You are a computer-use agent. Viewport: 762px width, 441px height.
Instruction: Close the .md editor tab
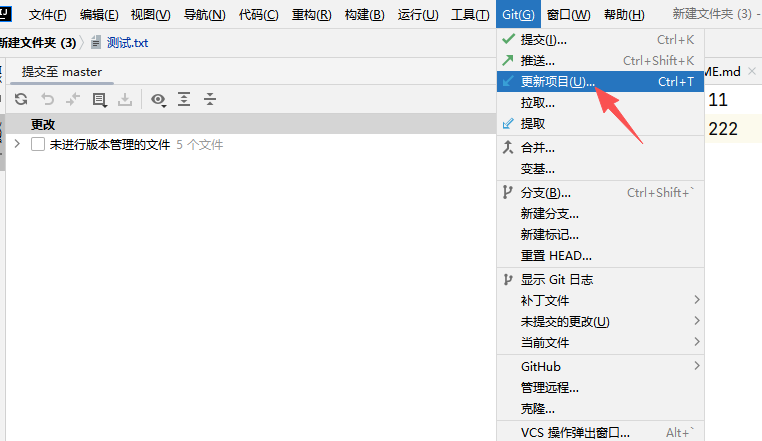click(x=752, y=71)
